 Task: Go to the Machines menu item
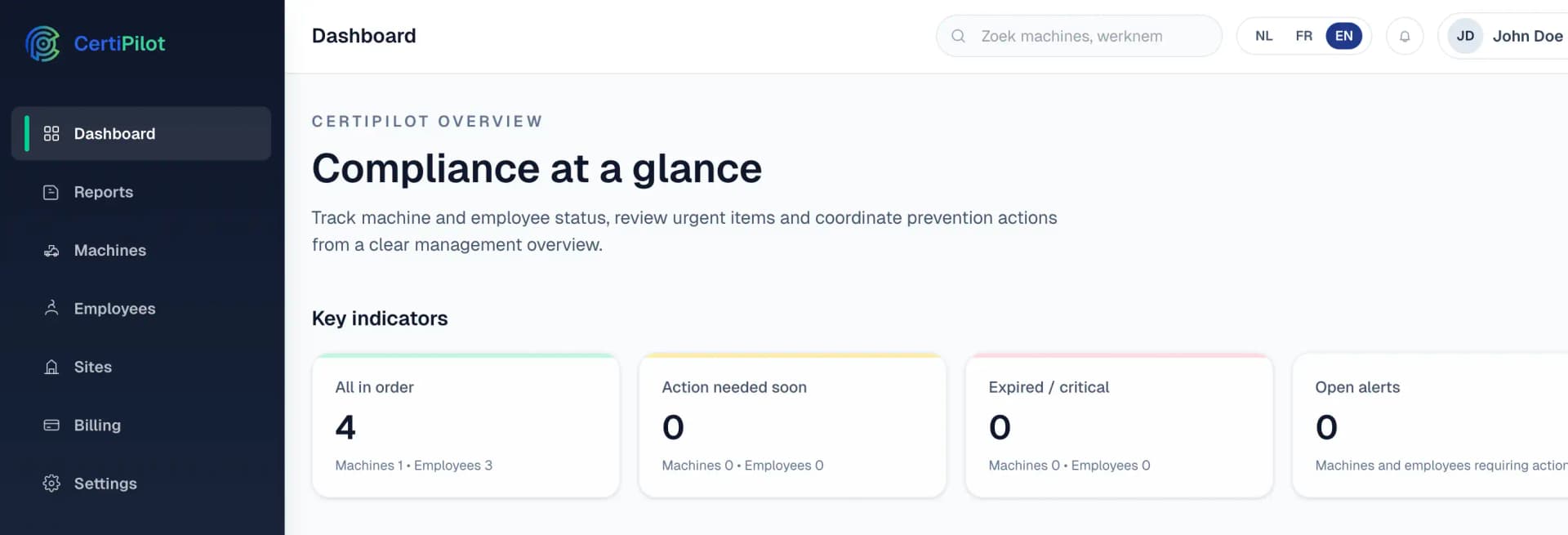pyautogui.click(x=110, y=251)
